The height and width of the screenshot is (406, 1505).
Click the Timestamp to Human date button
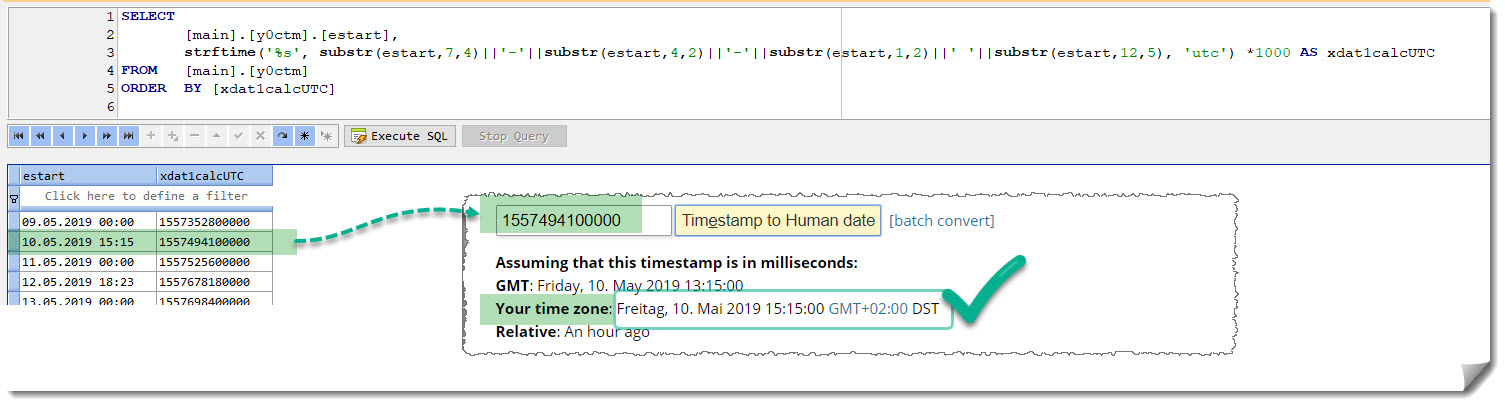click(778, 221)
